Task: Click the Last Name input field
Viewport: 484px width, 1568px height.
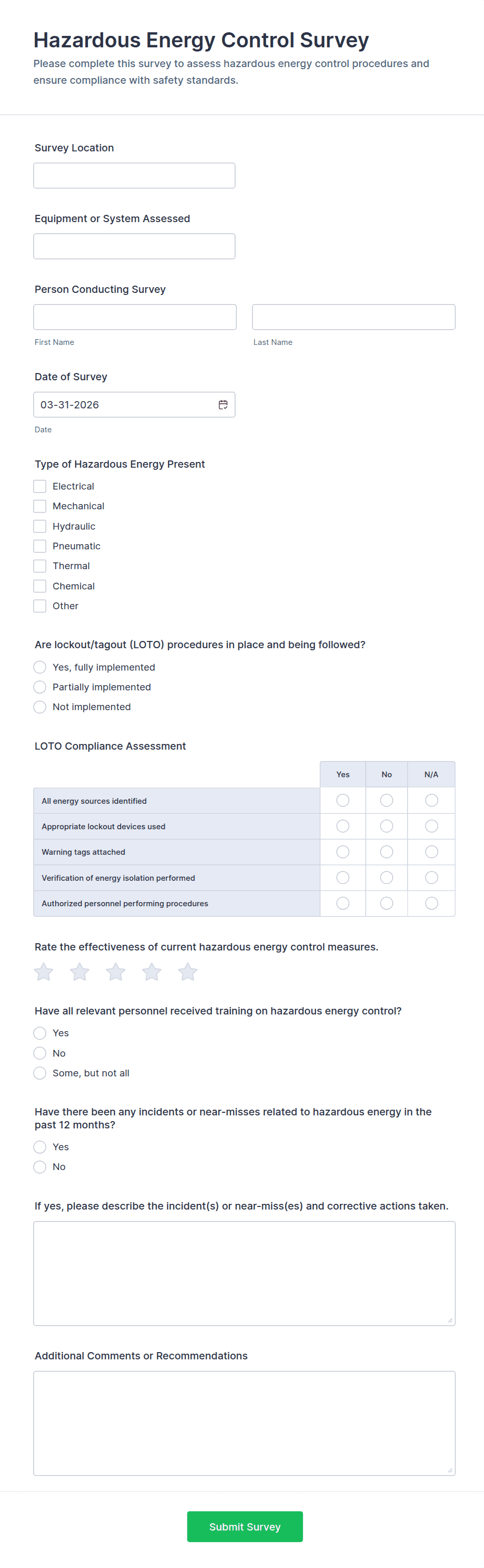Action: click(x=353, y=317)
